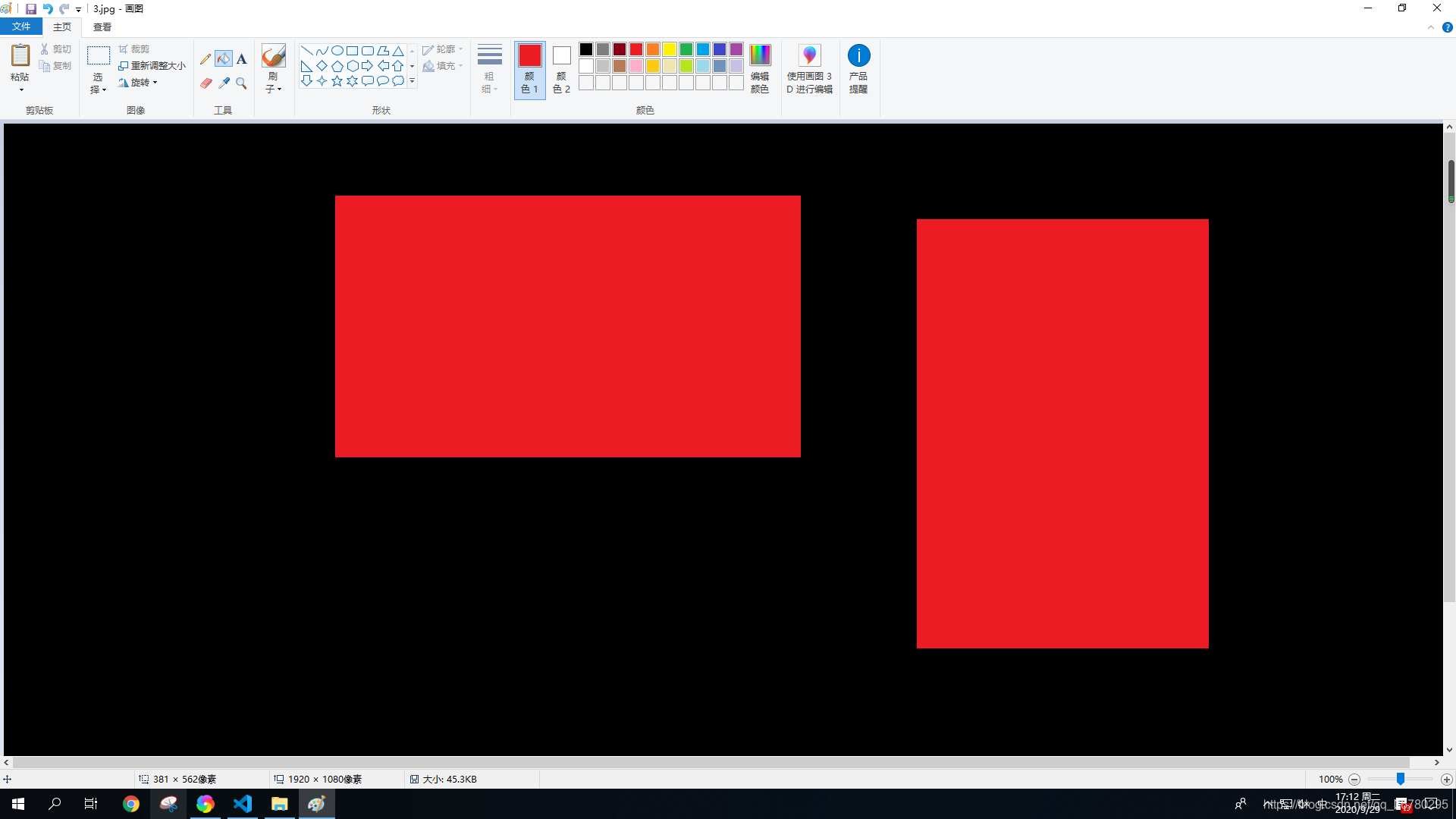Expand the Paste dropdown arrow
Screen dimensions: 1456x819
point(21,89)
